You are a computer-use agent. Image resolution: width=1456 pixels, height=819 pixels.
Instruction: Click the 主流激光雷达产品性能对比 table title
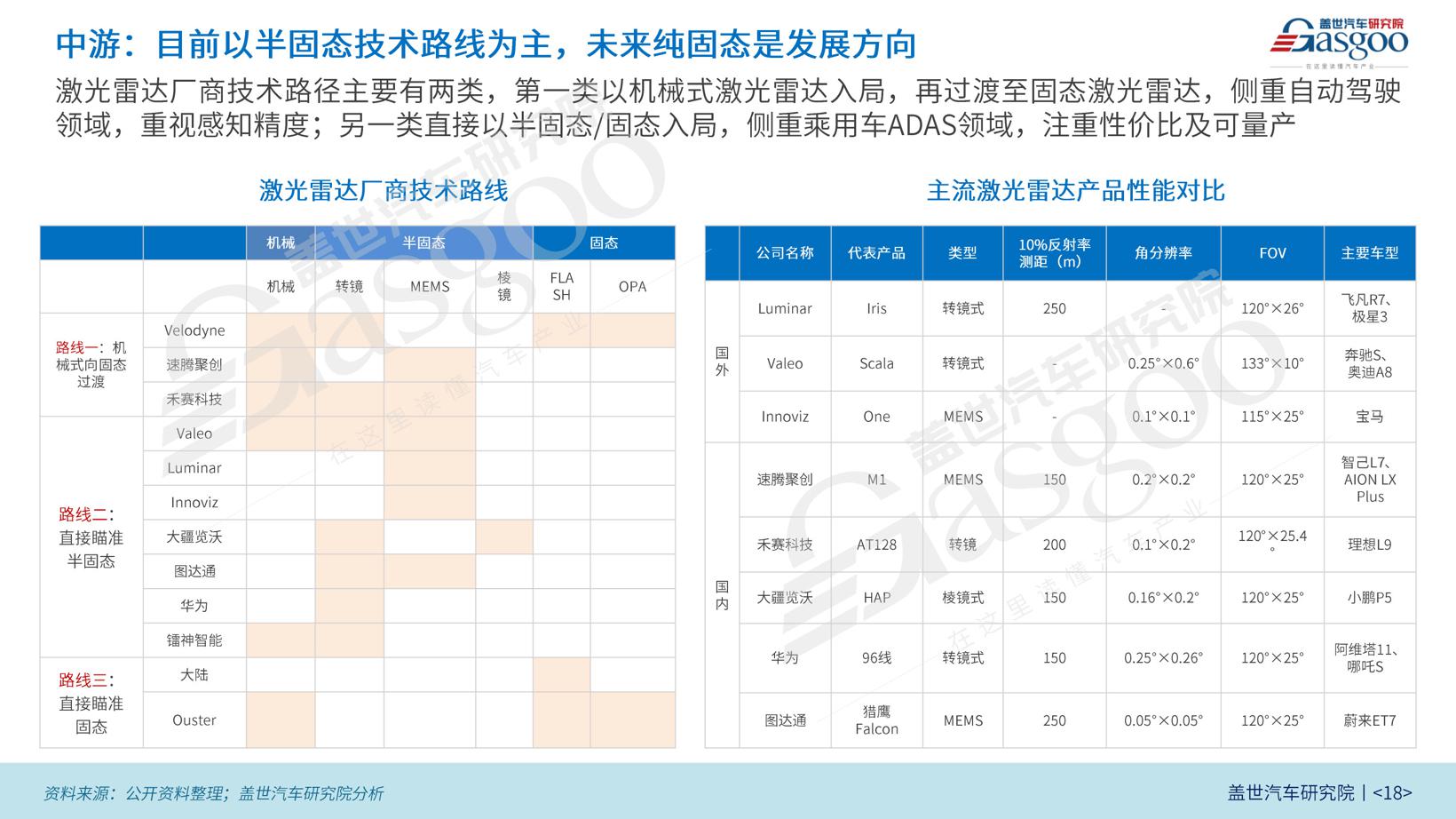pos(1075,190)
